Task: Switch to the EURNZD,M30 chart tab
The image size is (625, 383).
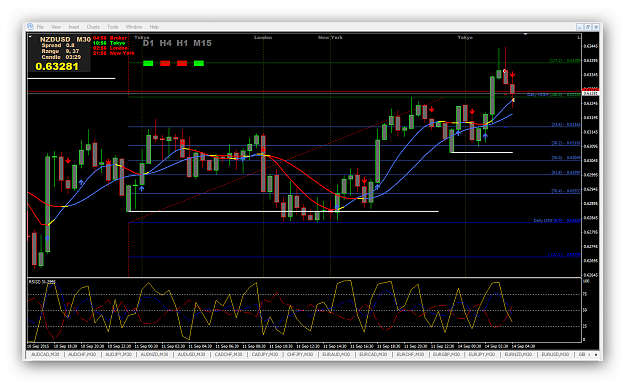Action: coord(518,354)
